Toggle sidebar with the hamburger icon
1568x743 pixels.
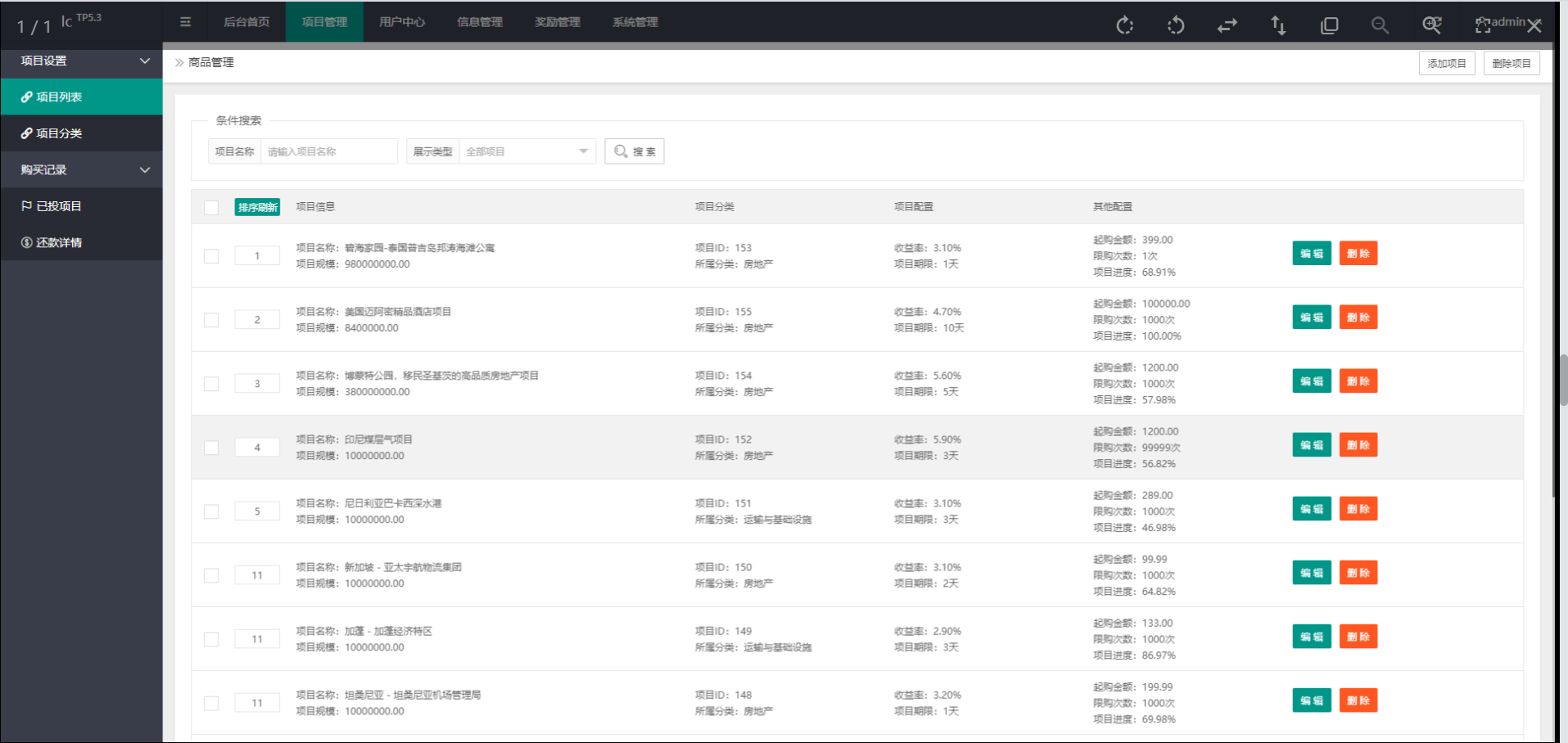(x=185, y=22)
